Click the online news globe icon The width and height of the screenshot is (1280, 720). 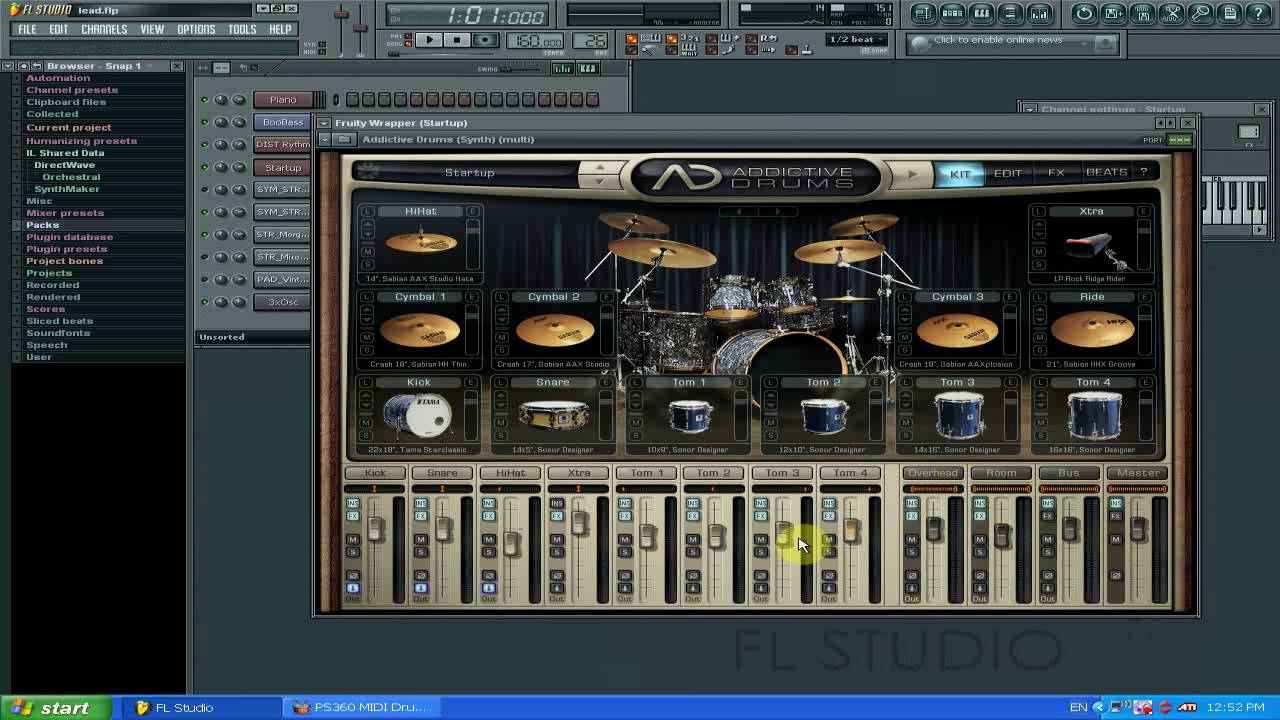point(921,43)
